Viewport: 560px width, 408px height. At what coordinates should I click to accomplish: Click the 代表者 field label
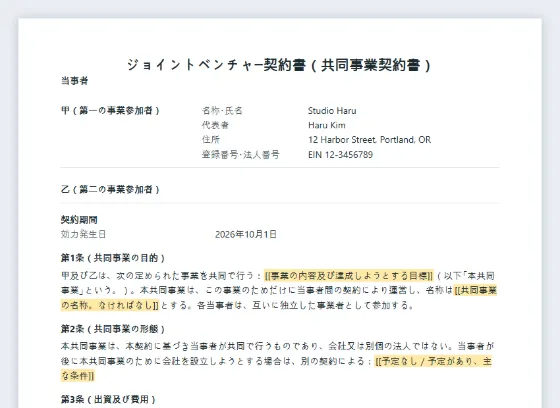click(215, 125)
